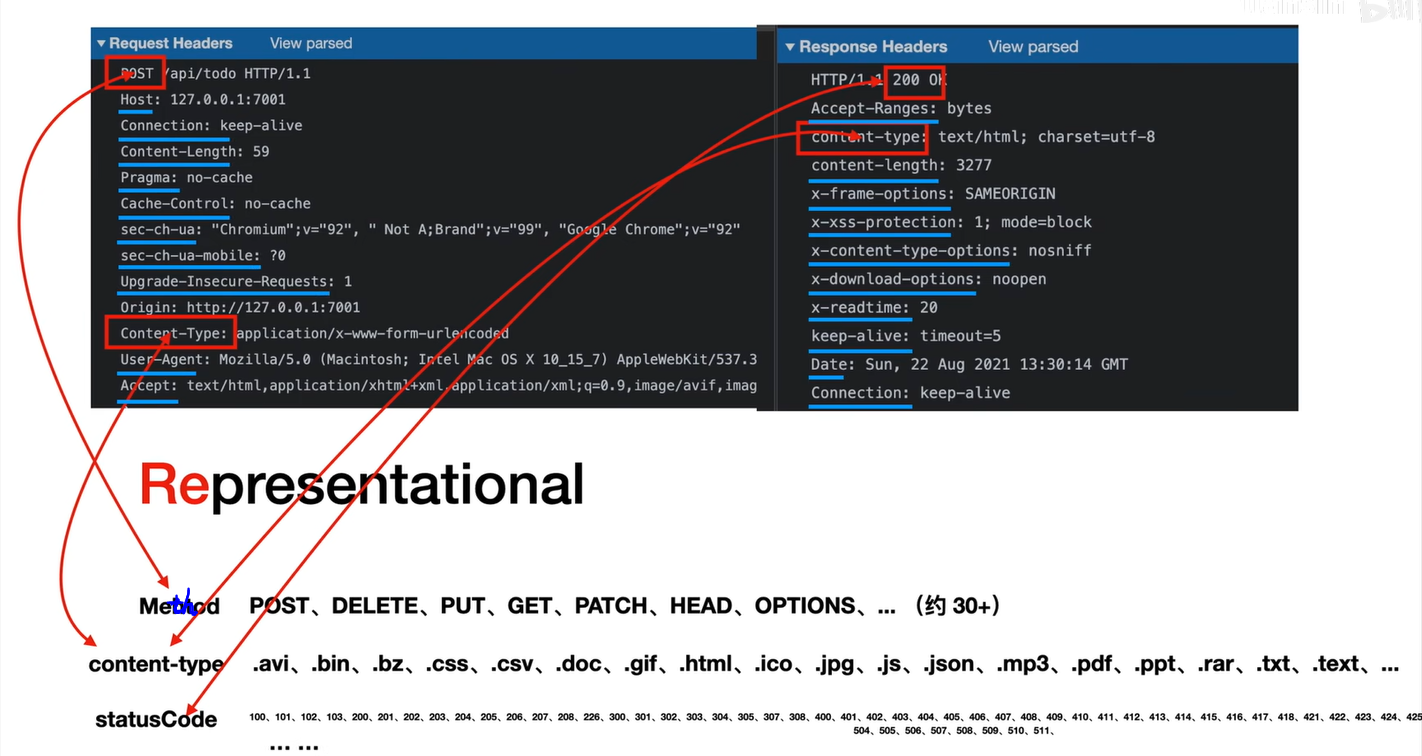Collapse the Response Headers section triangle

click(790, 47)
